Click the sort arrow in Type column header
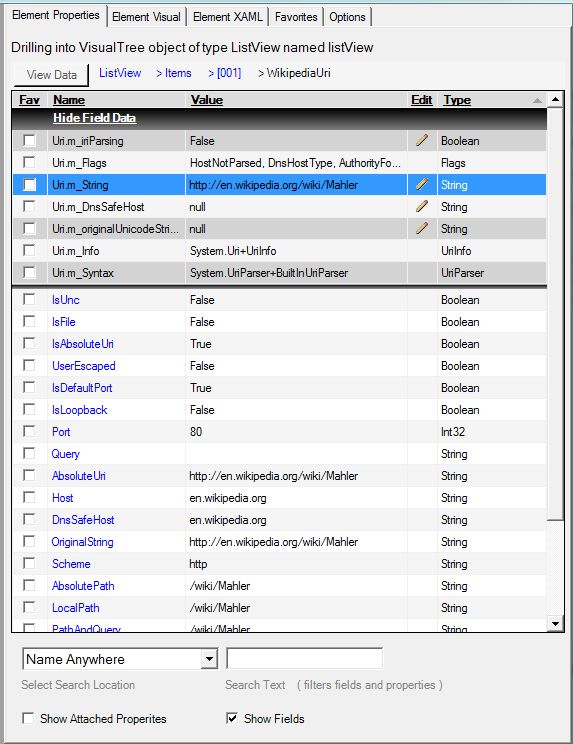Viewport: 573px width, 744px height. pyautogui.click(x=537, y=100)
